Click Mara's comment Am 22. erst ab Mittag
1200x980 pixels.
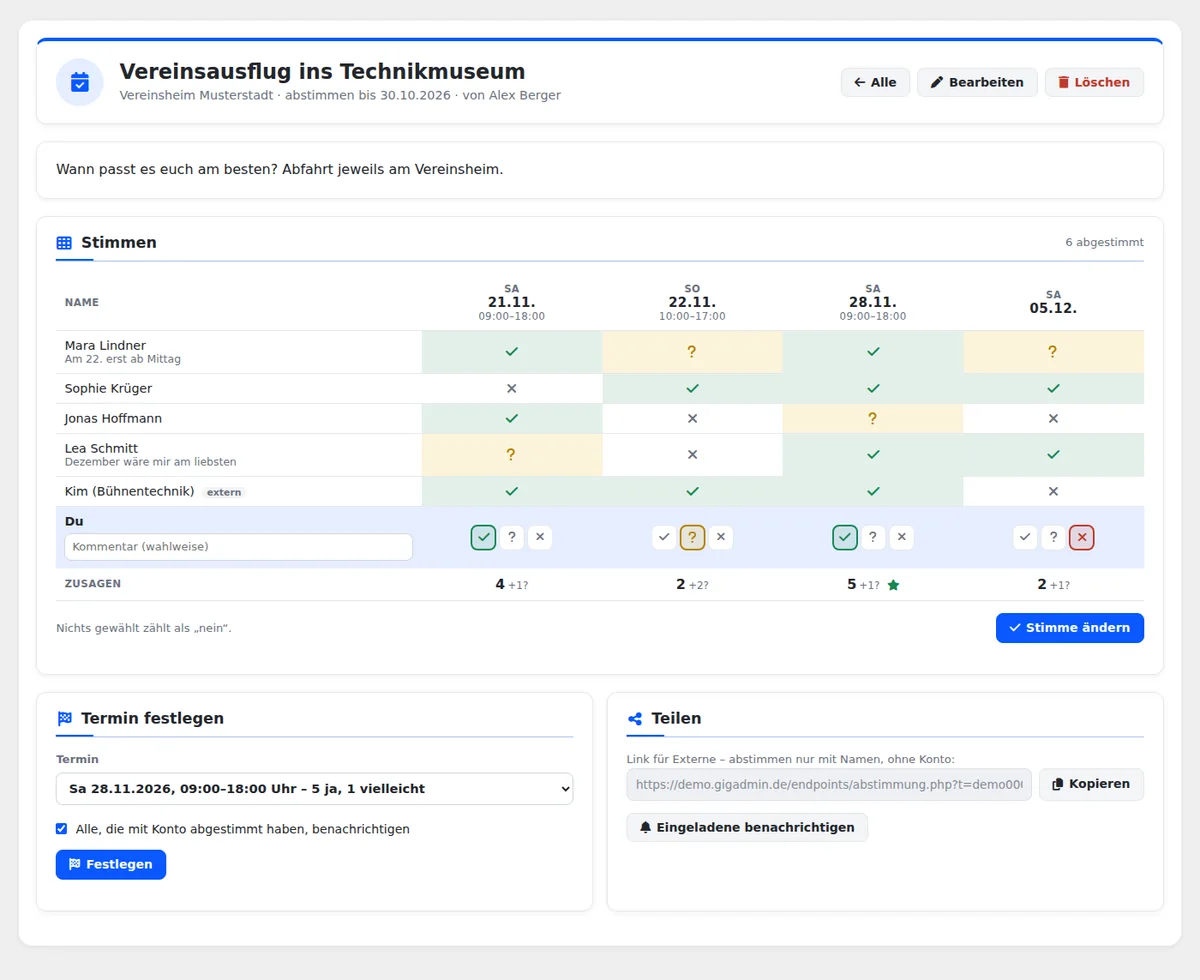coord(123,359)
